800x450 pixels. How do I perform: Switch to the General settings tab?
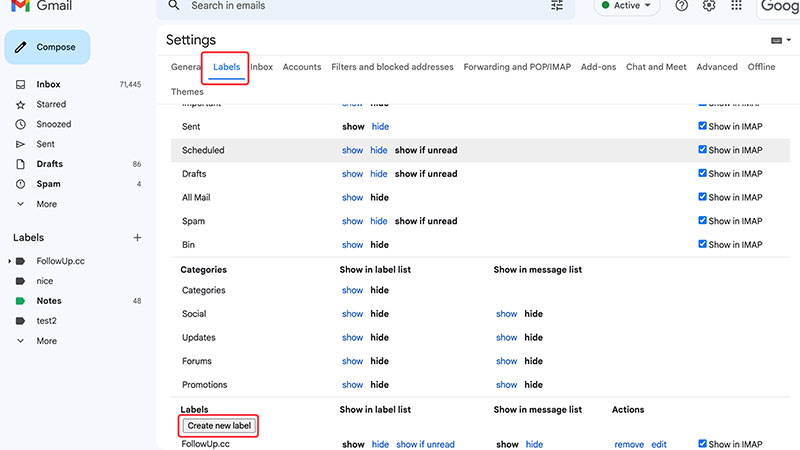186,67
